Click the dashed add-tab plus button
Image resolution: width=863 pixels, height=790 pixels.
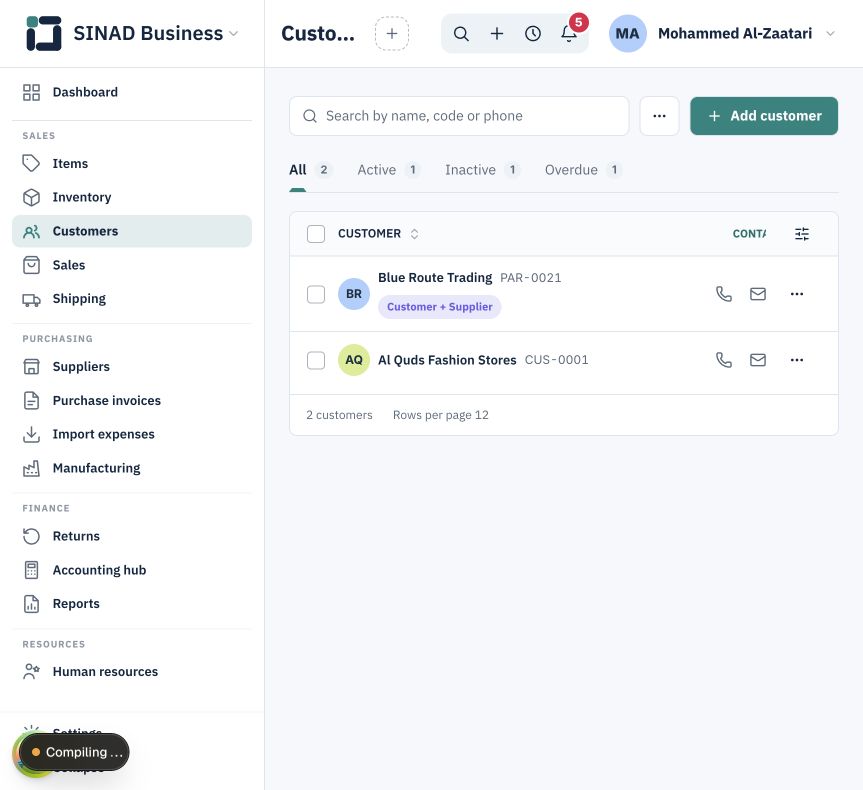coord(392,34)
